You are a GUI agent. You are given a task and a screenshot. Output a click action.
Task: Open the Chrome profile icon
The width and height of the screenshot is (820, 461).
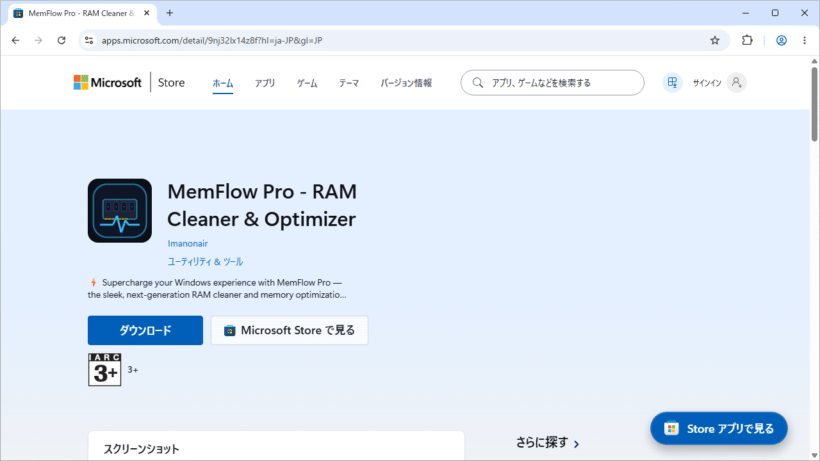[781, 40]
